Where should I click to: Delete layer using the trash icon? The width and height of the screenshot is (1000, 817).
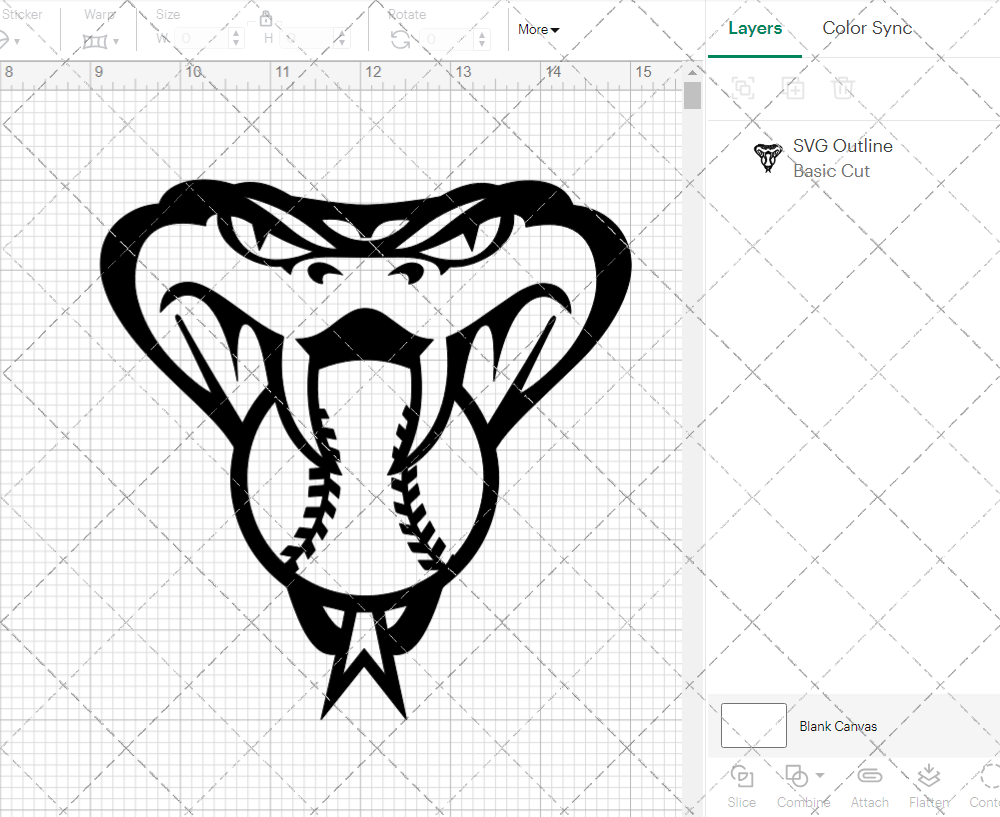click(844, 88)
